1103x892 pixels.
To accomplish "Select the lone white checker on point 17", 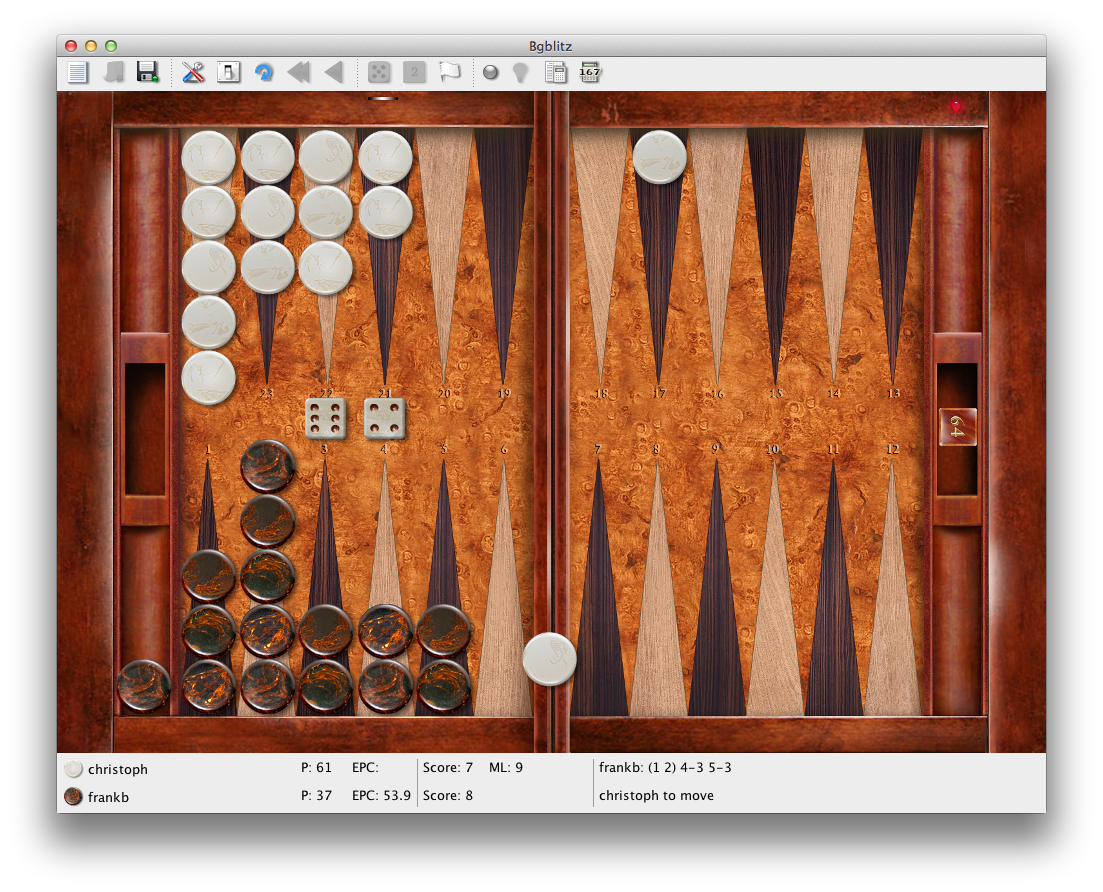I will pos(659,158).
